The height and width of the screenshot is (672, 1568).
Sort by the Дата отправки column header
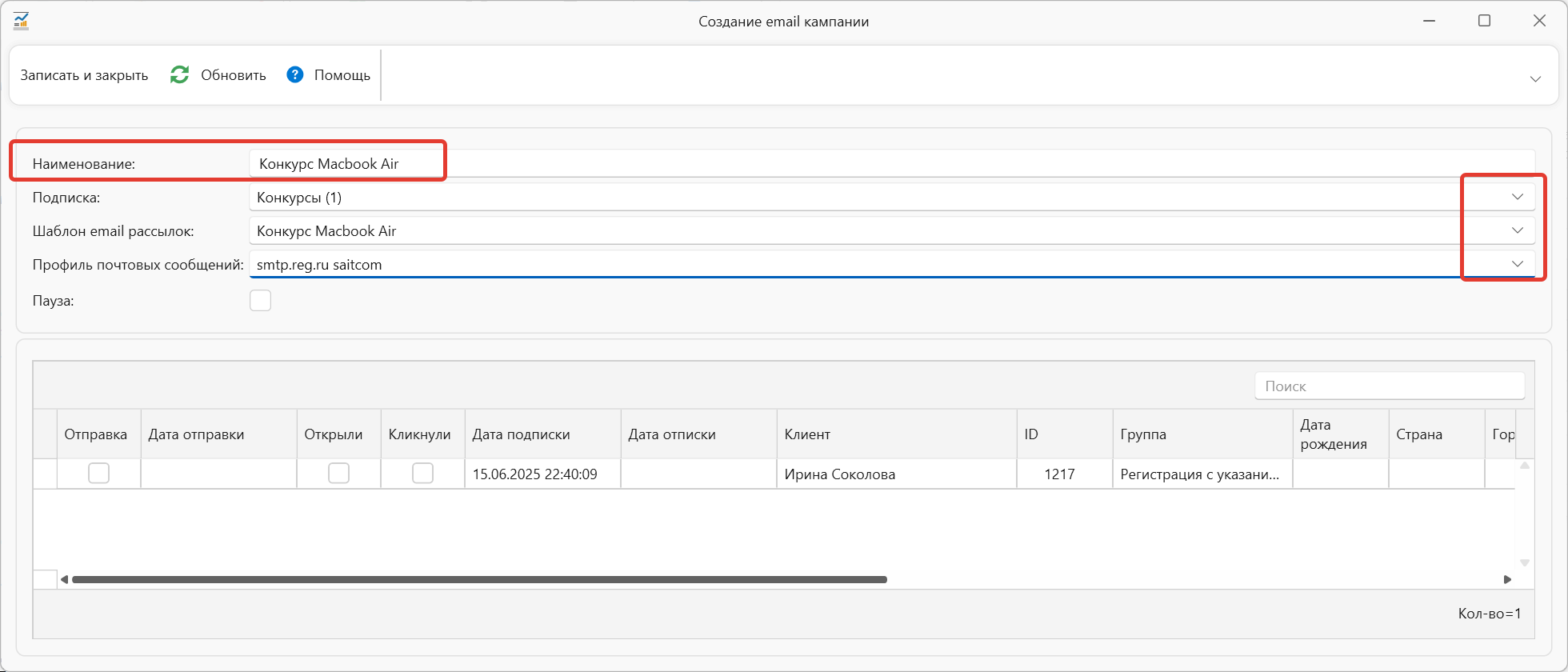coord(219,434)
